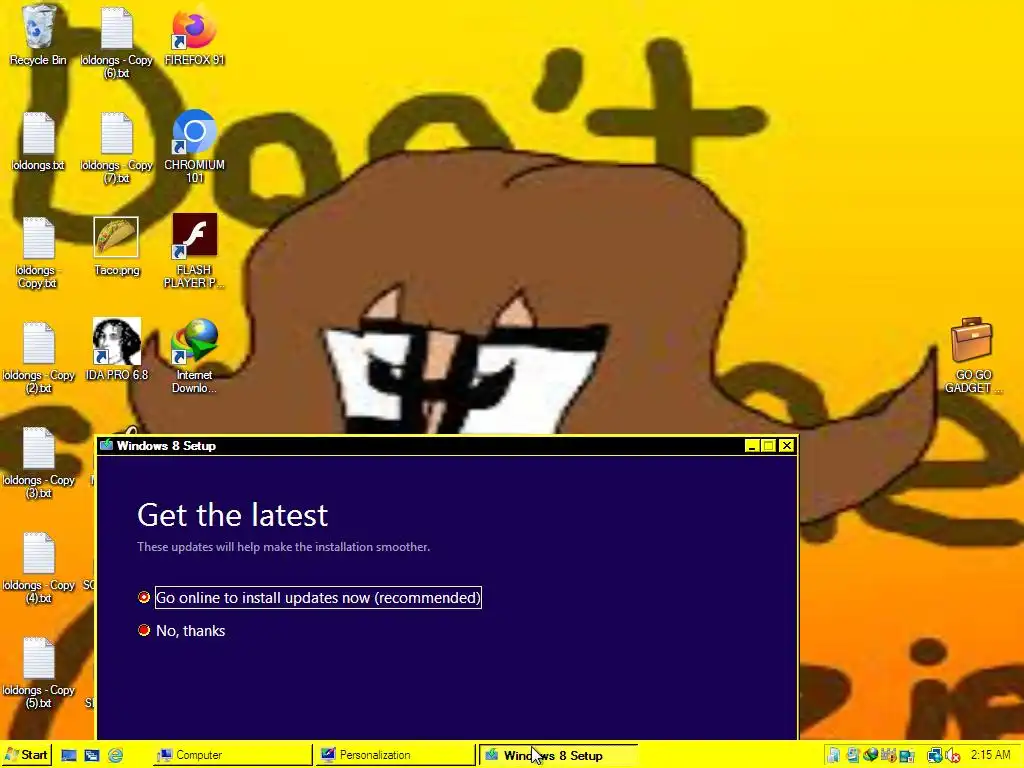1024x768 pixels.
Task: Maximize the Windows 8 Setup window
Action: (769, 446)
